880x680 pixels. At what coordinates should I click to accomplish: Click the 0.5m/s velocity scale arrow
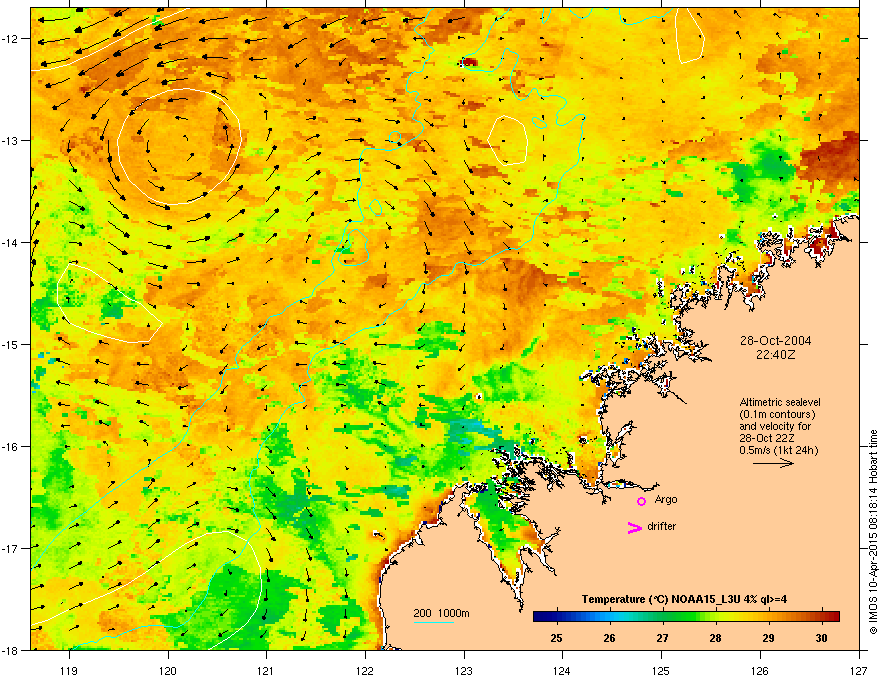[x=773, y=463]
